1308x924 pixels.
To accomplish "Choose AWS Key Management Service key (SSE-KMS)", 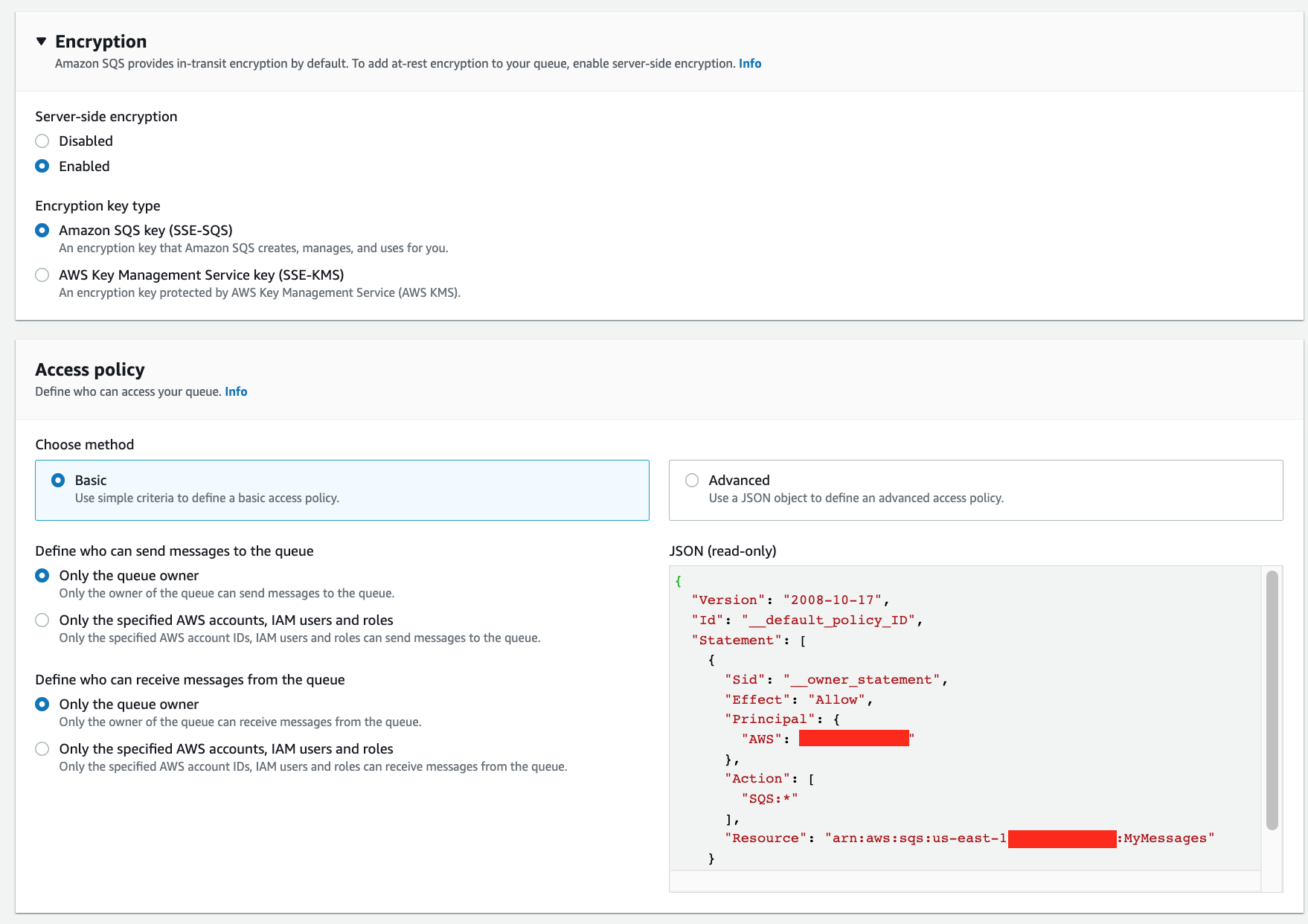I will (42, 275).
